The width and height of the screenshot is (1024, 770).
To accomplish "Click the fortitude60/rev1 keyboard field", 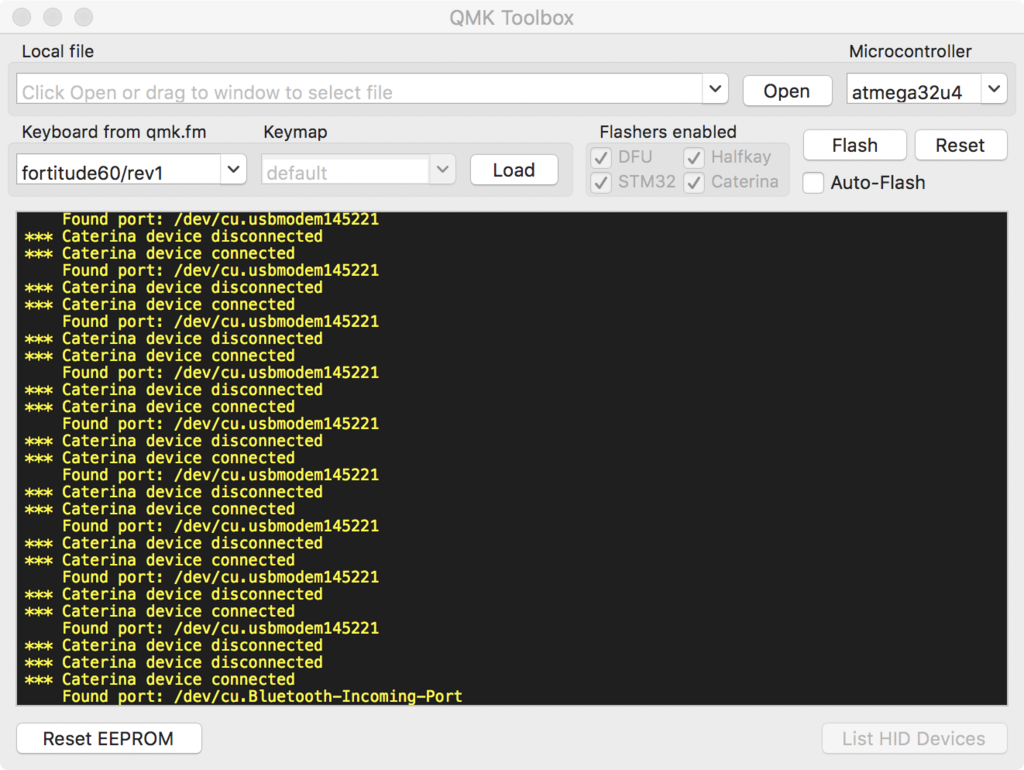I will click(x=119, y=170).
